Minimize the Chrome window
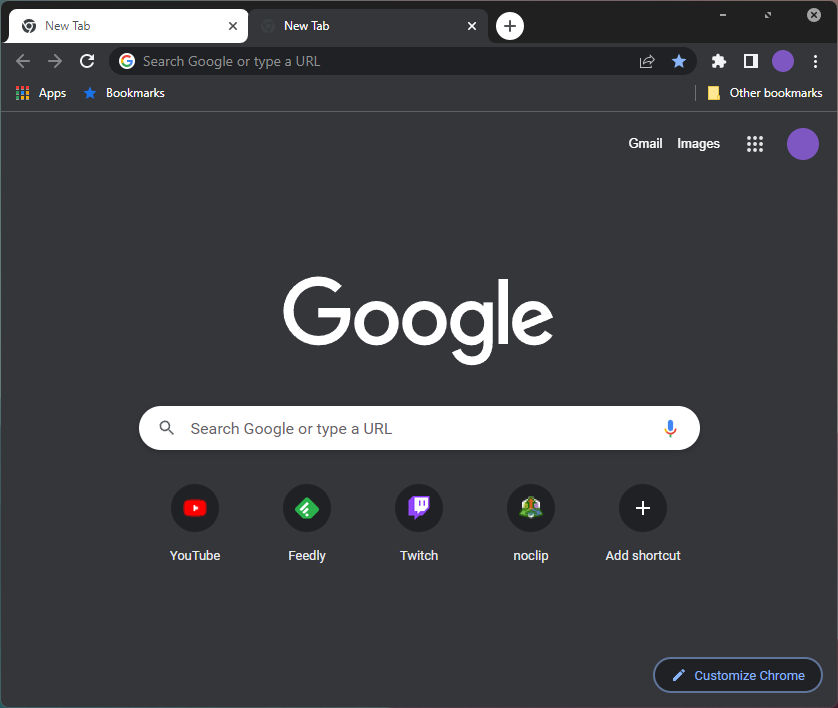Viewport: 838px width, 708px height. click(723, 15)
